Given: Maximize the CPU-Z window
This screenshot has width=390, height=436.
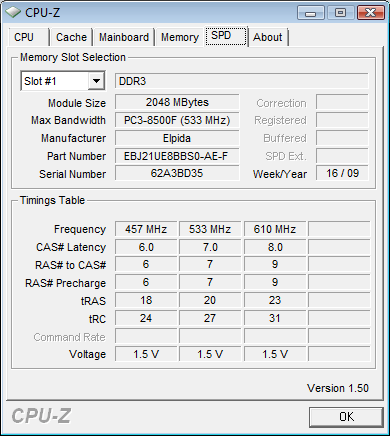Looking at the screenshot, I should point(340,13).
